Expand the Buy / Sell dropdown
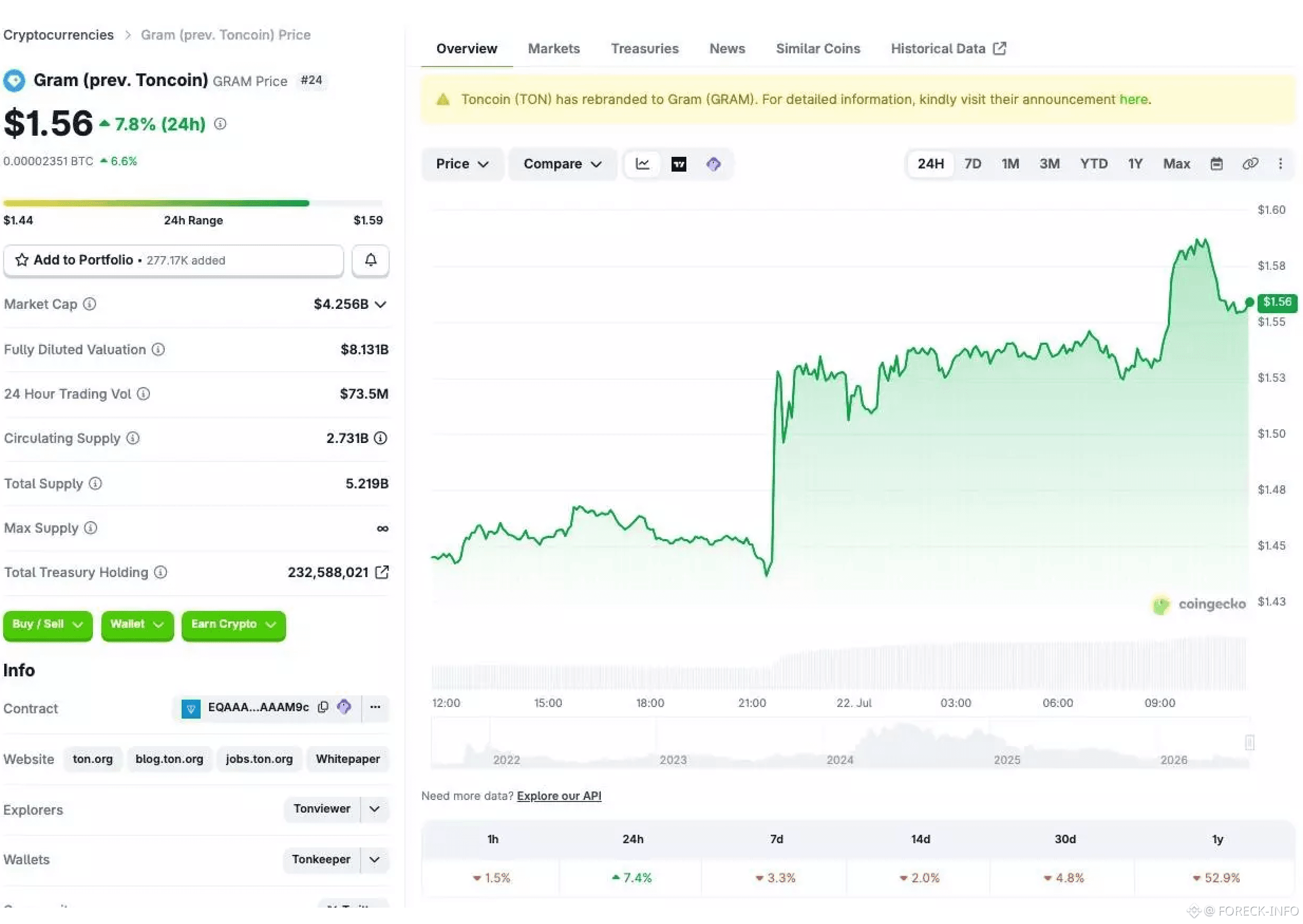The height and width of the screenshot is (924, 1303). (x=48, y=625)
